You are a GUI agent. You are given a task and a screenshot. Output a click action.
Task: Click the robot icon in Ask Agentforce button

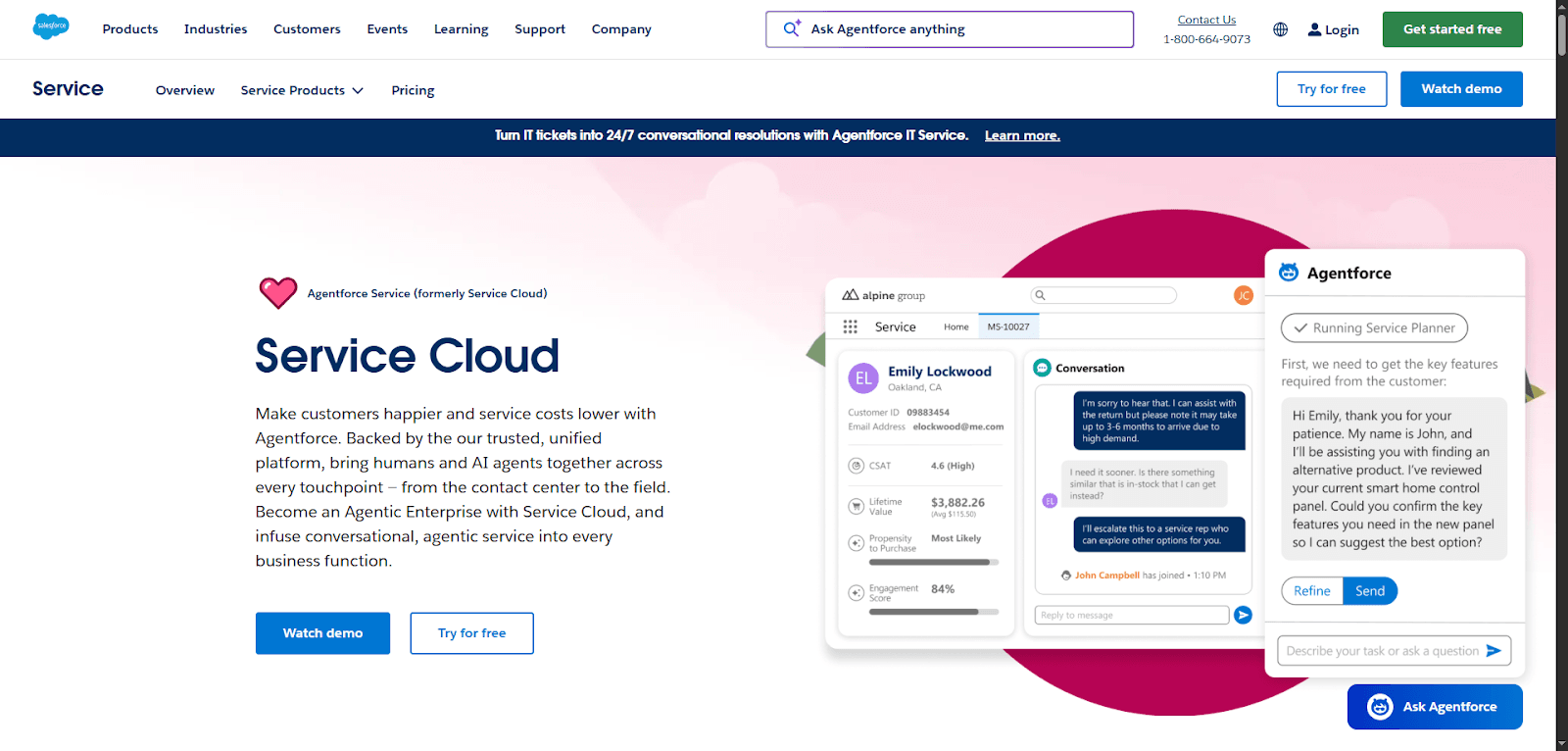coord(1380,707)
